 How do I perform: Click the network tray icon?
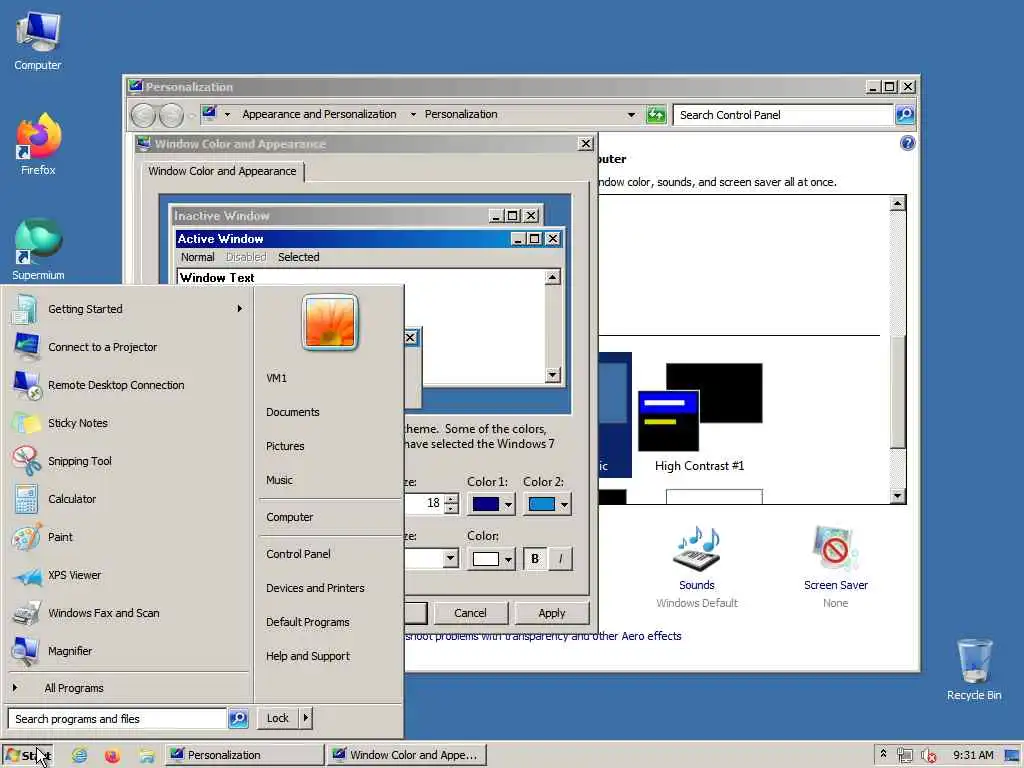[904, 756]
